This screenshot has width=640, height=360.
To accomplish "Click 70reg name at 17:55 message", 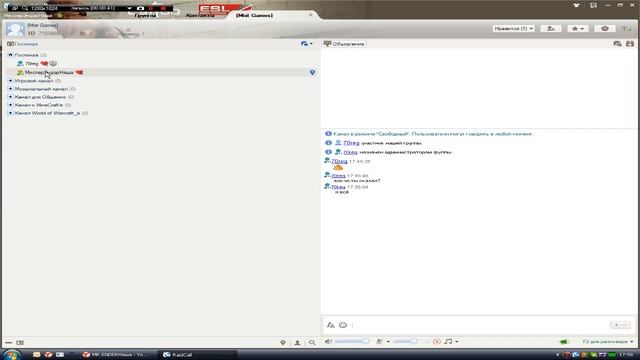I will (338, 187).
